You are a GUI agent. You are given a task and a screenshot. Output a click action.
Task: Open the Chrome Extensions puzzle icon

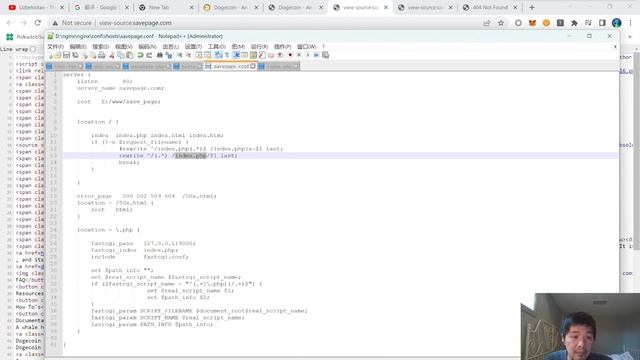[574, 23]
